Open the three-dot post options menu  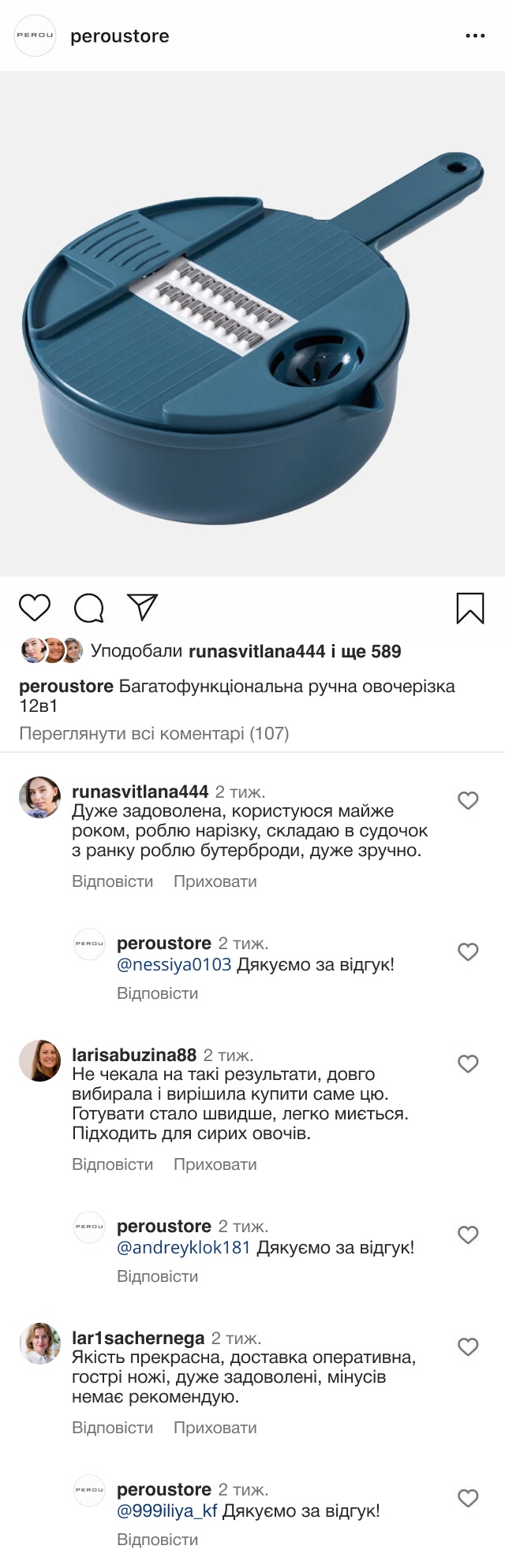coord(475,36)
